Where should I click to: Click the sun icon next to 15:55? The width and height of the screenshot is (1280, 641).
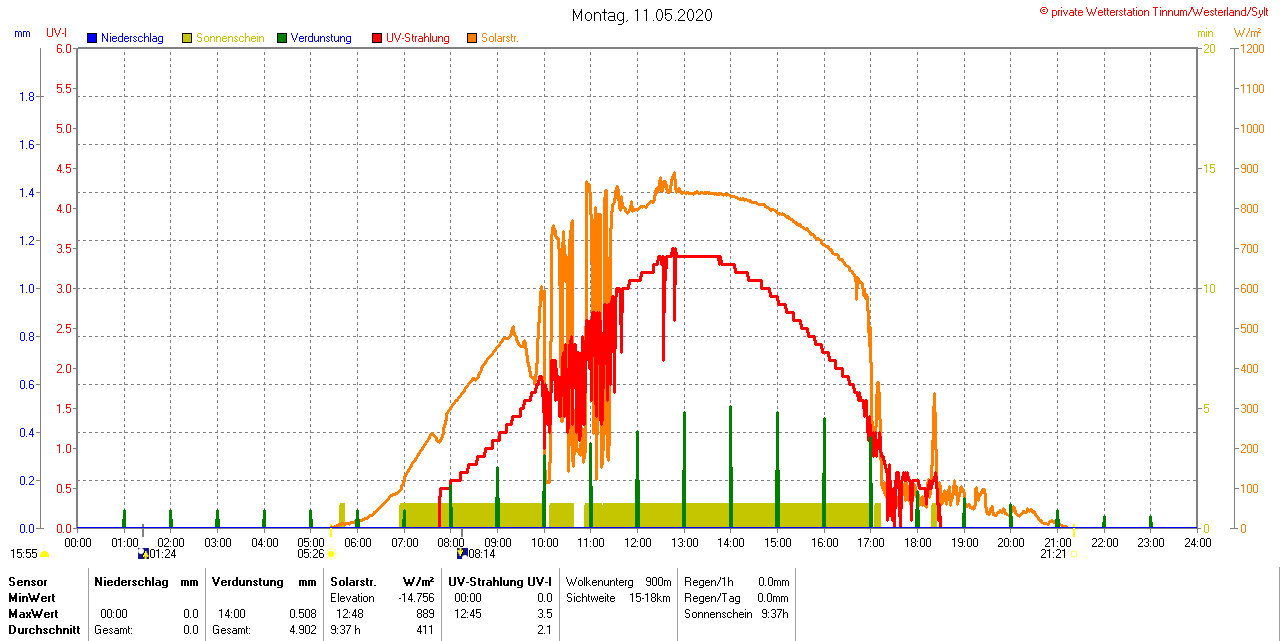click(45, 554)
